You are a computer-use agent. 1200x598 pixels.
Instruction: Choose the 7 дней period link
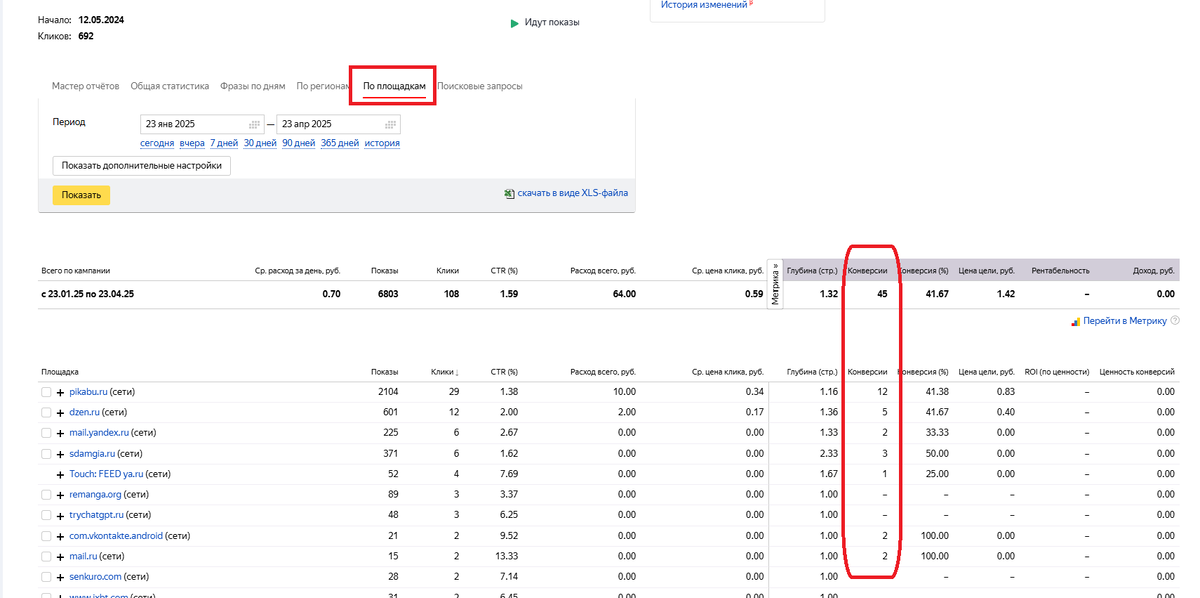(x=224, y=143)
